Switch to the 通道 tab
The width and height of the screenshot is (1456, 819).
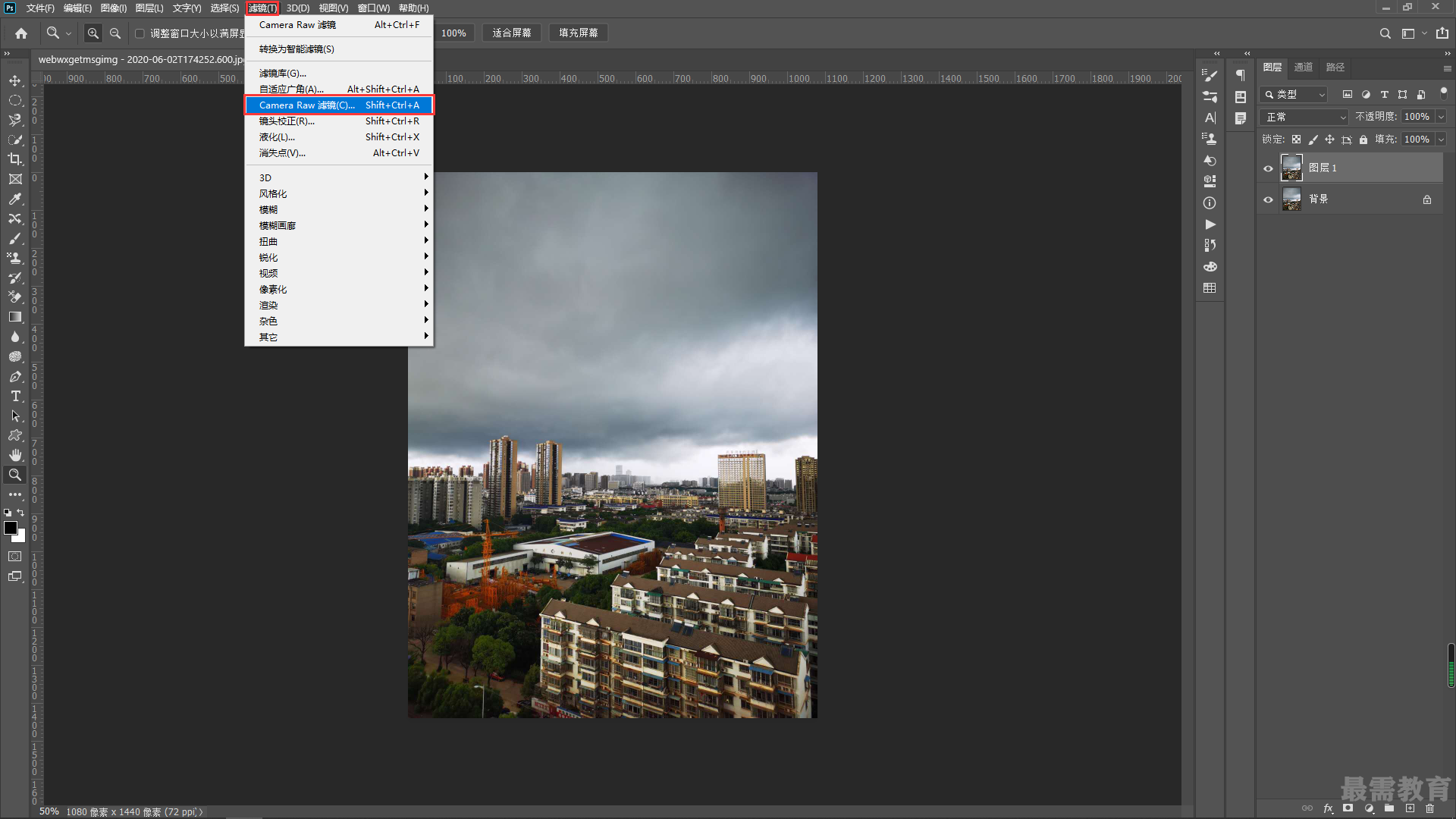coord(1304,67)
